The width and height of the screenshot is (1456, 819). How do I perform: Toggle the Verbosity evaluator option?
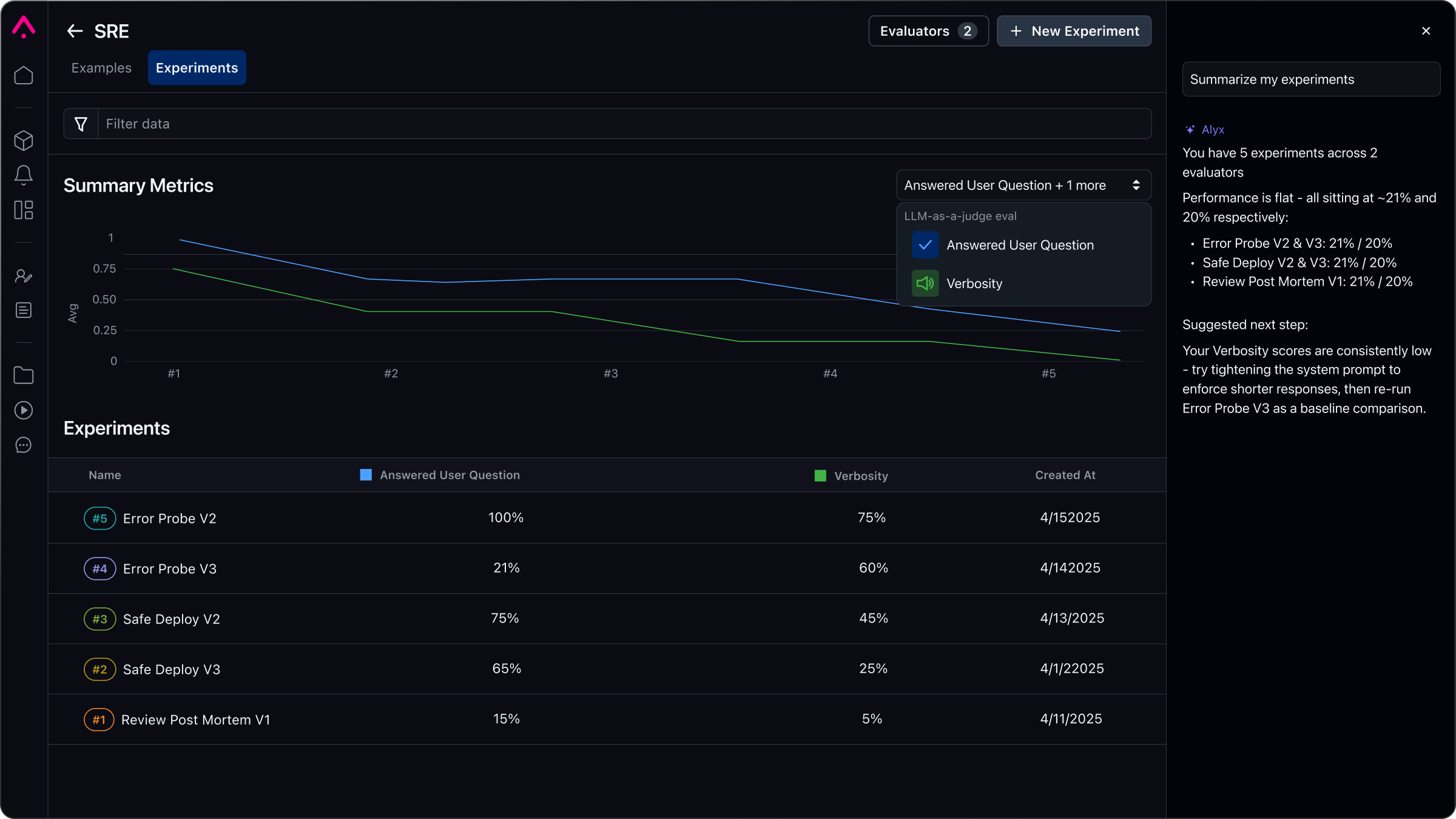[925, 283]
